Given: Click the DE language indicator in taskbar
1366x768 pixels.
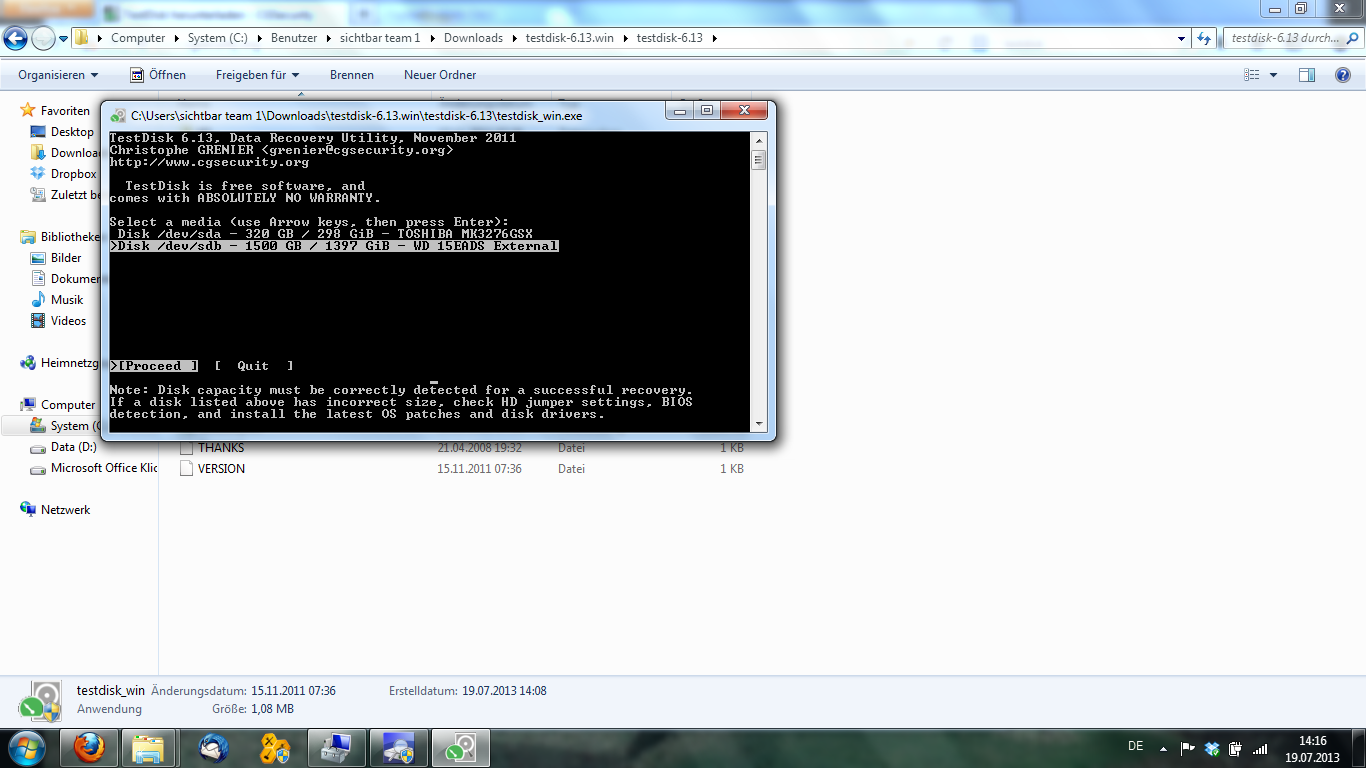Looking at the screenshot, I should pyautogui.click(x=1136, y=746).
